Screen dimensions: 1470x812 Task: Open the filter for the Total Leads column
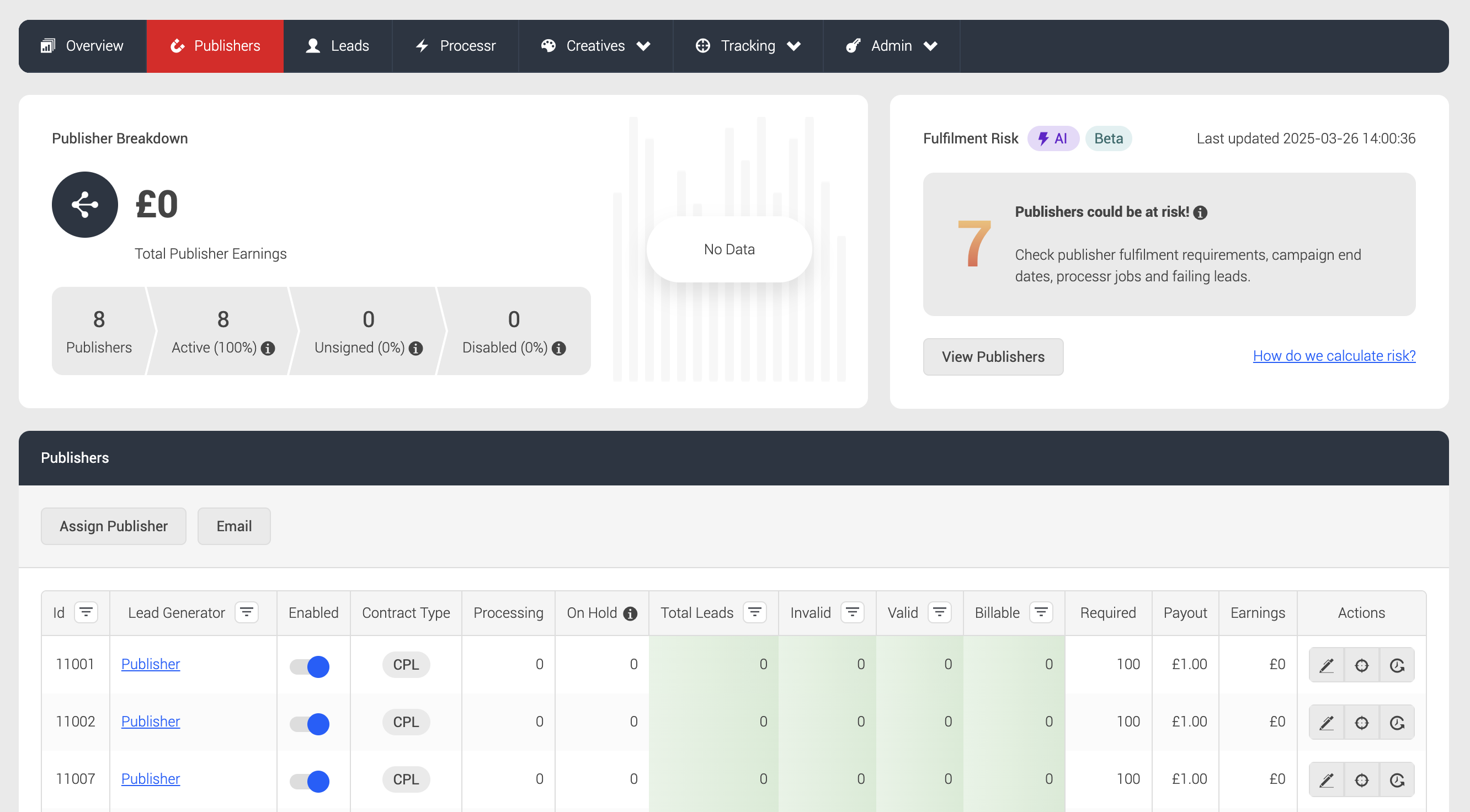pyautogui.click(x=754, y=612)
